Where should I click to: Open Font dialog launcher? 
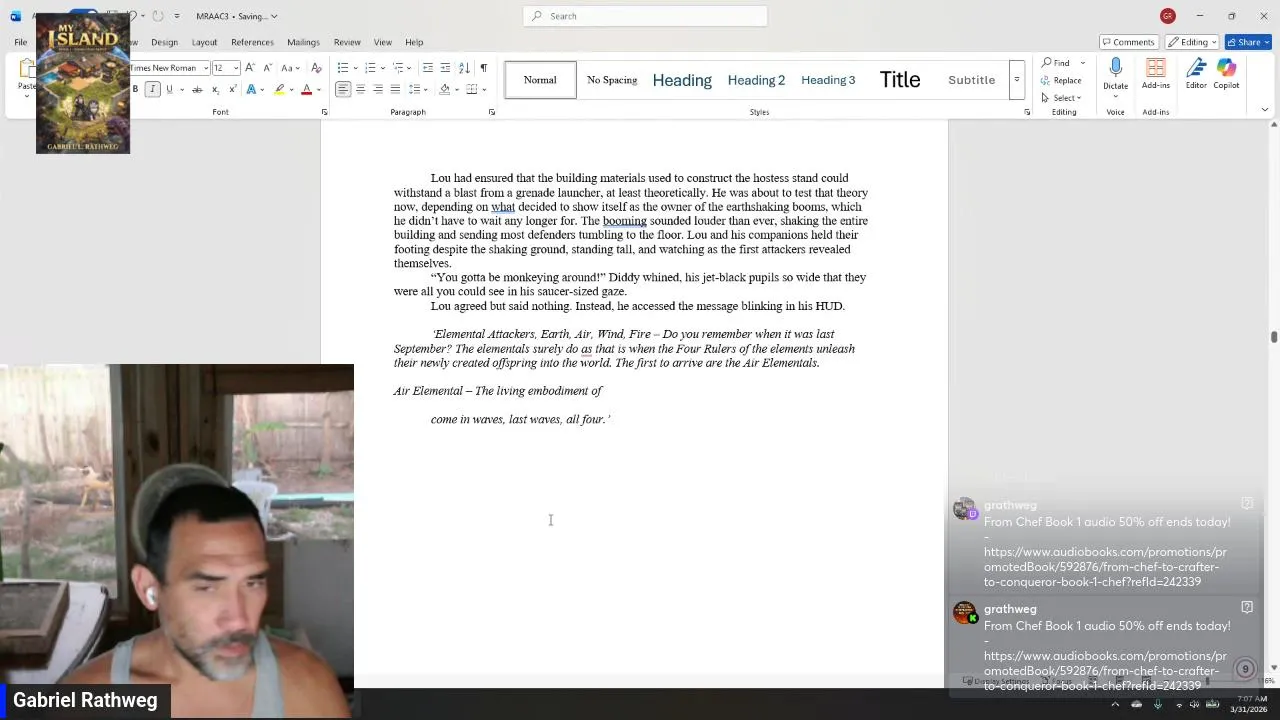(x=324, y=112)
